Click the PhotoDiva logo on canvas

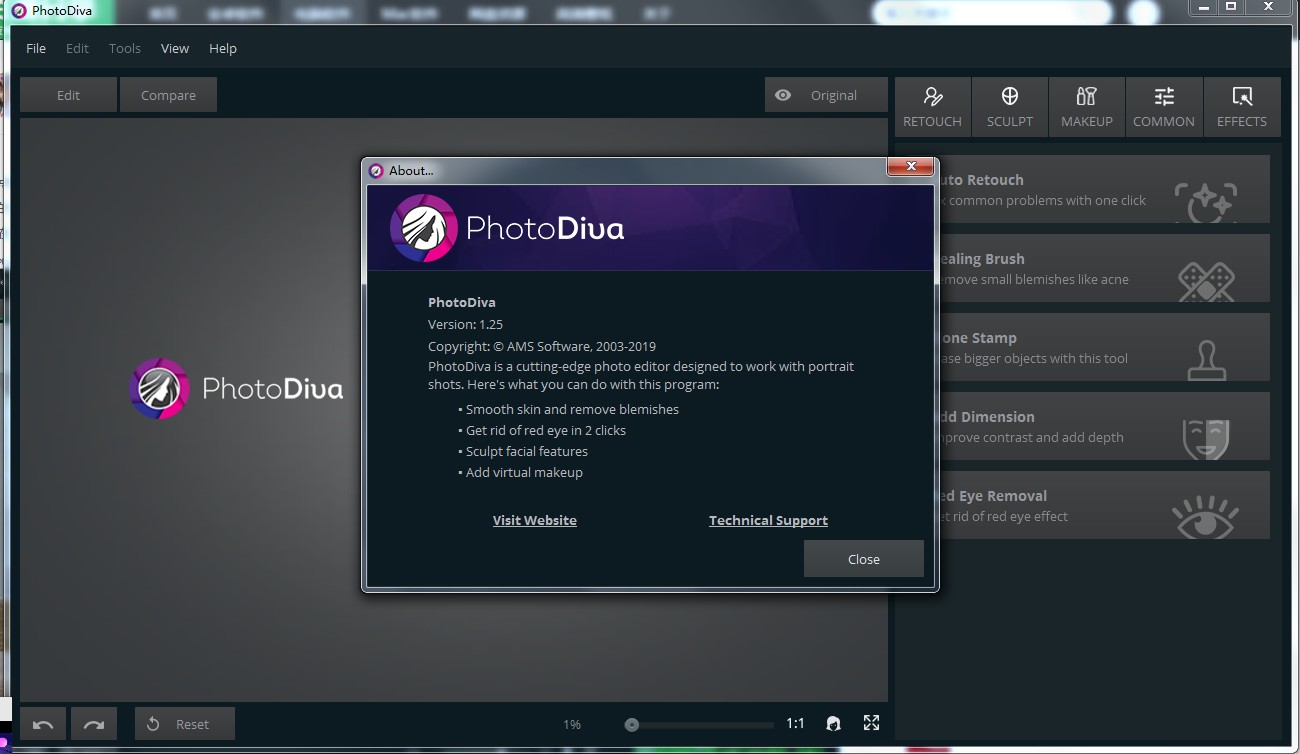[x=236, y=388]
